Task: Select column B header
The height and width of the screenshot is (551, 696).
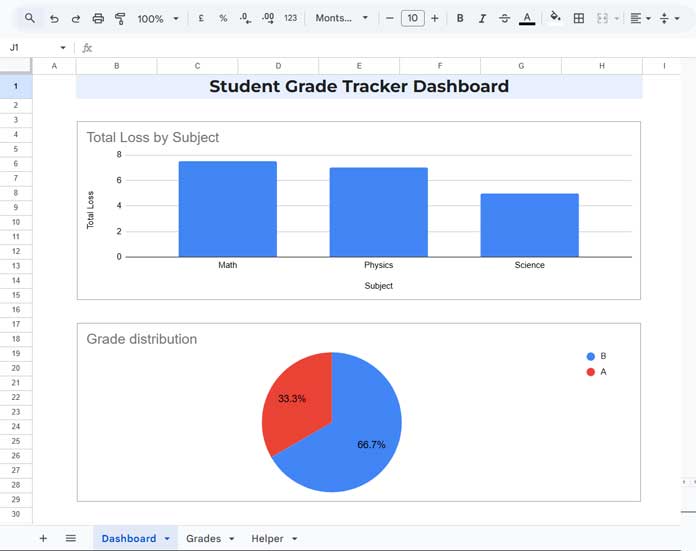Action: coord(117,66)
